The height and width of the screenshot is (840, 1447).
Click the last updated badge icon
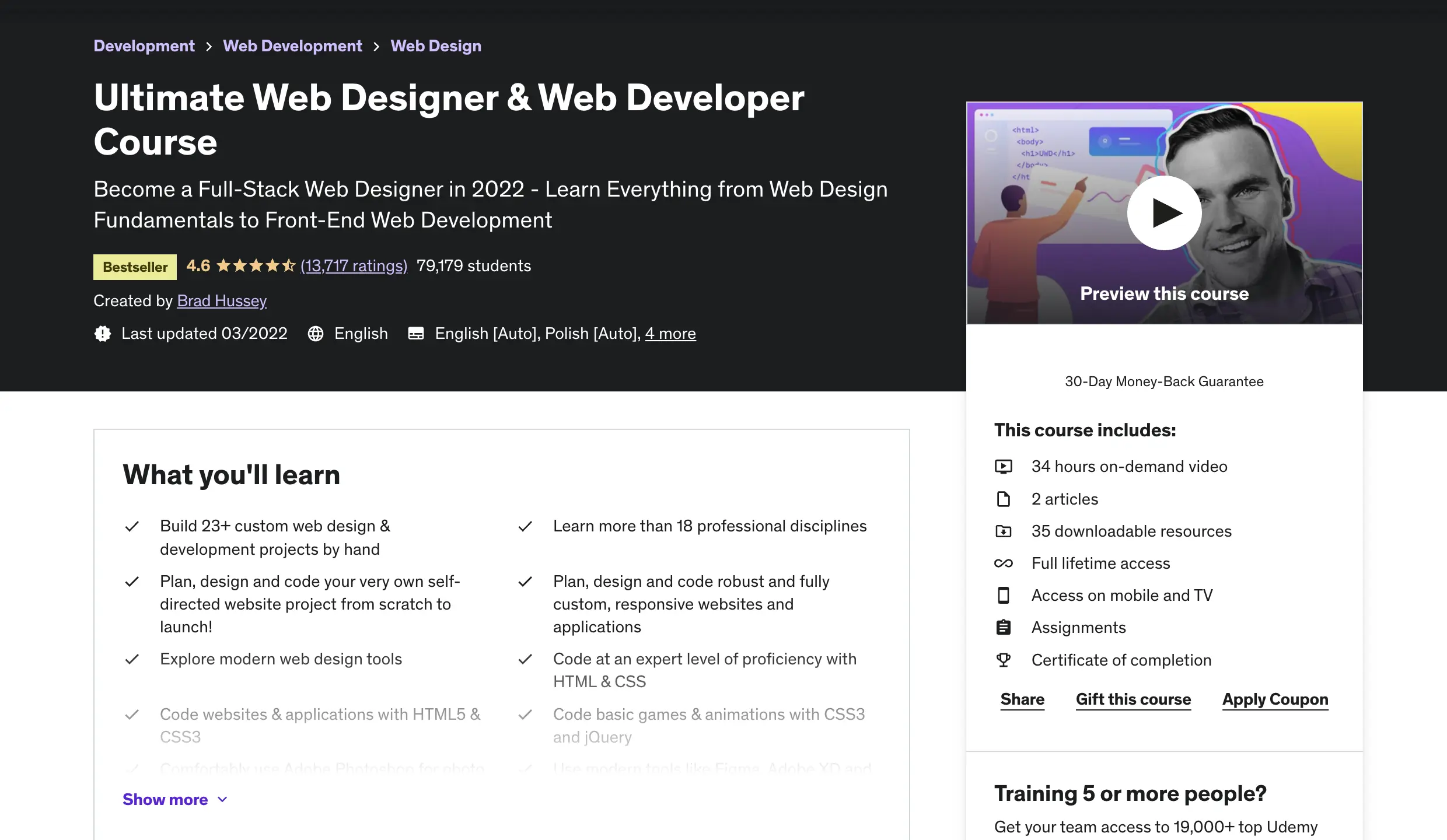pyautogui.click(x=103, y=334)
